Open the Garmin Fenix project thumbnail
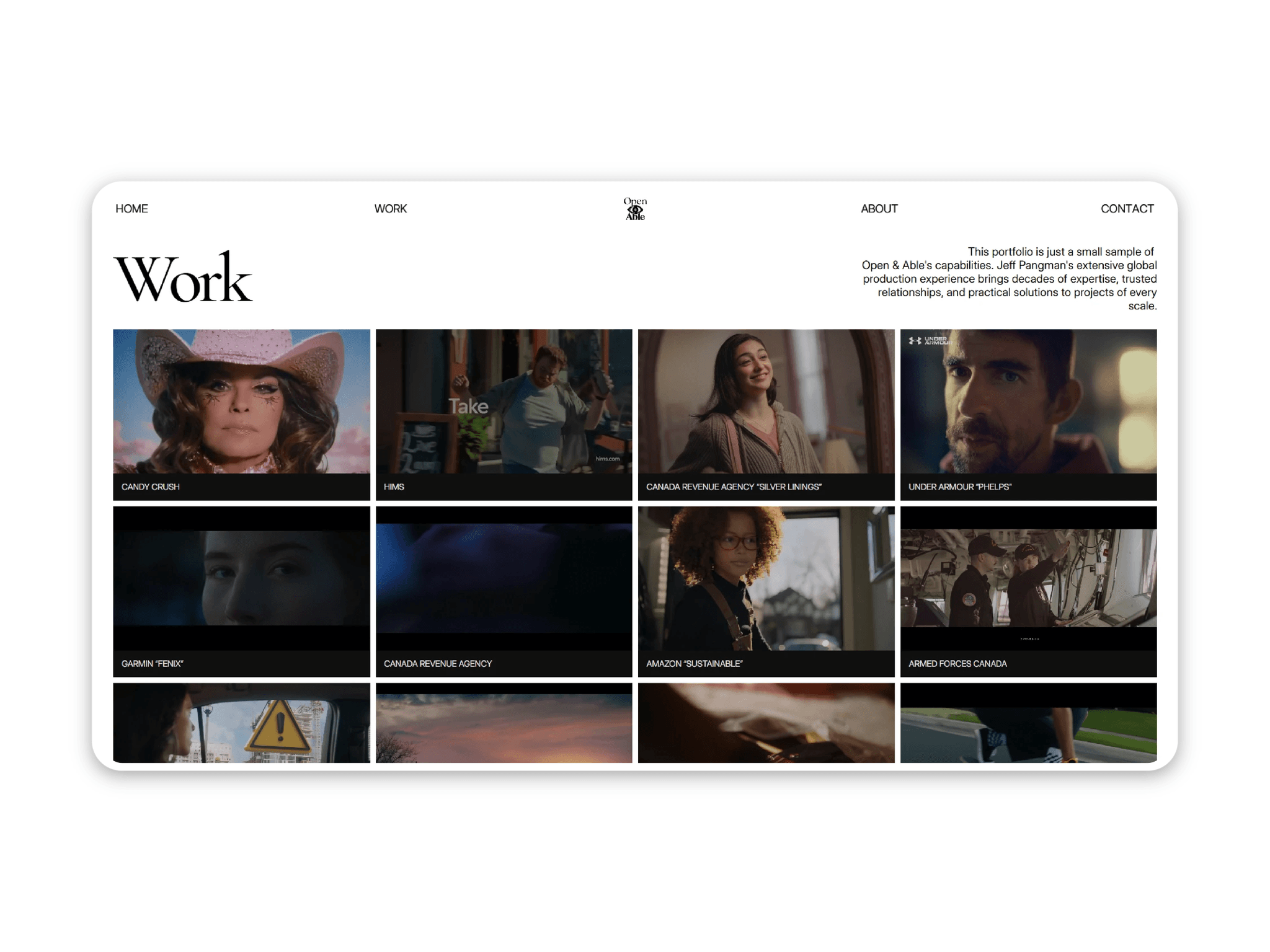 (x=241, y=578)
